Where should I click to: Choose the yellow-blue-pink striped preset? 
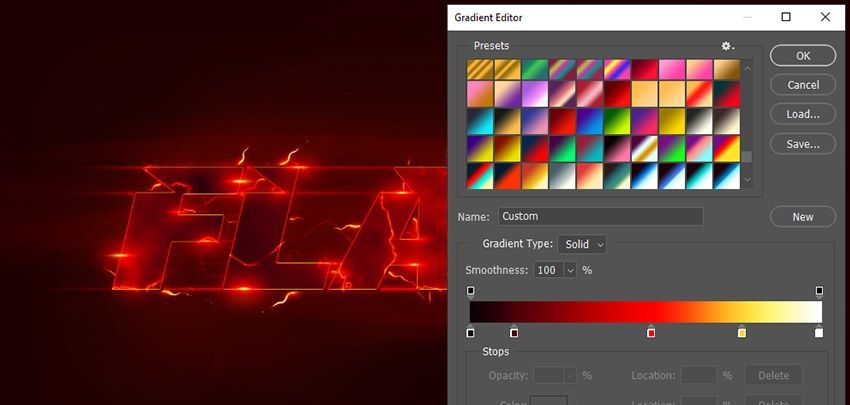(617, 69)
